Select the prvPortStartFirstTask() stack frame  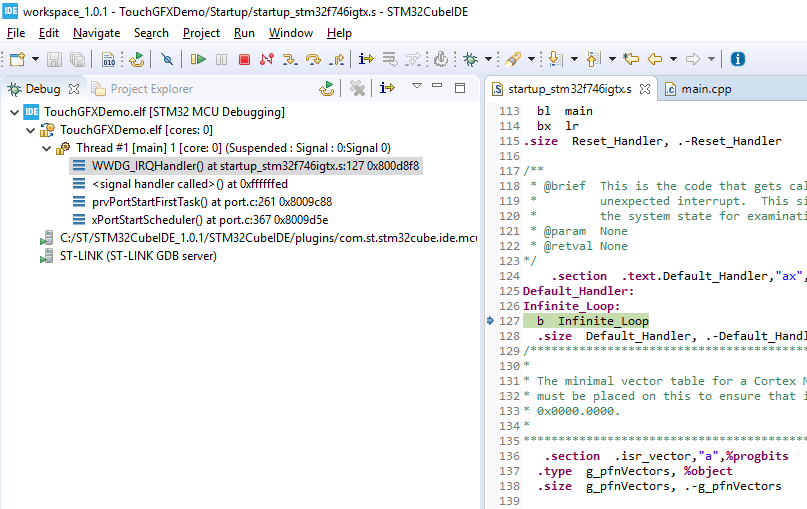202,202
